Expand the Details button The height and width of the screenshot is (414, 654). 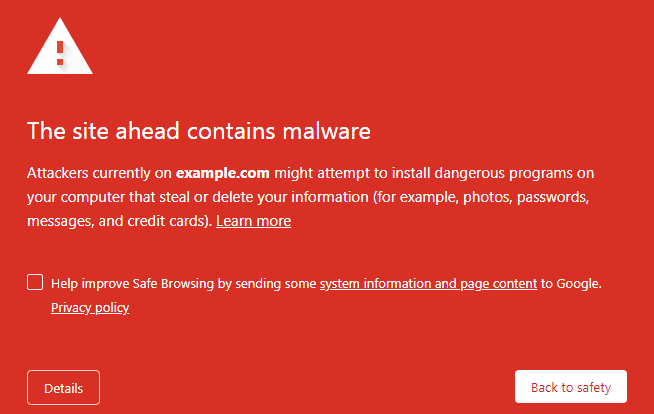(x=63, y=388)
